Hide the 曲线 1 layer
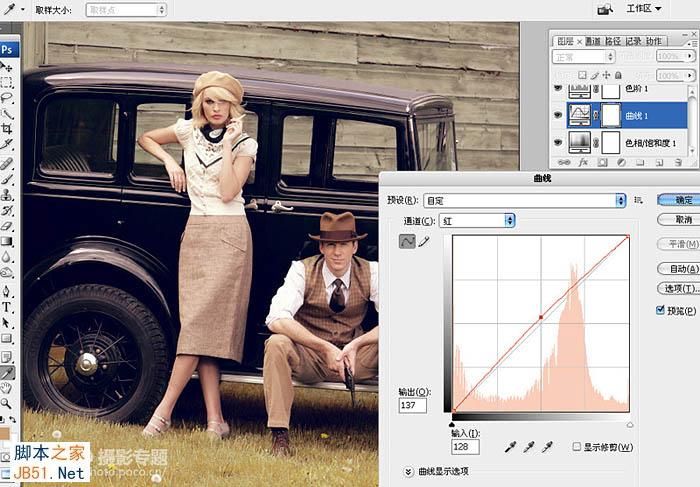The width and height of the screenshot is (700, 487). (558, 115)
